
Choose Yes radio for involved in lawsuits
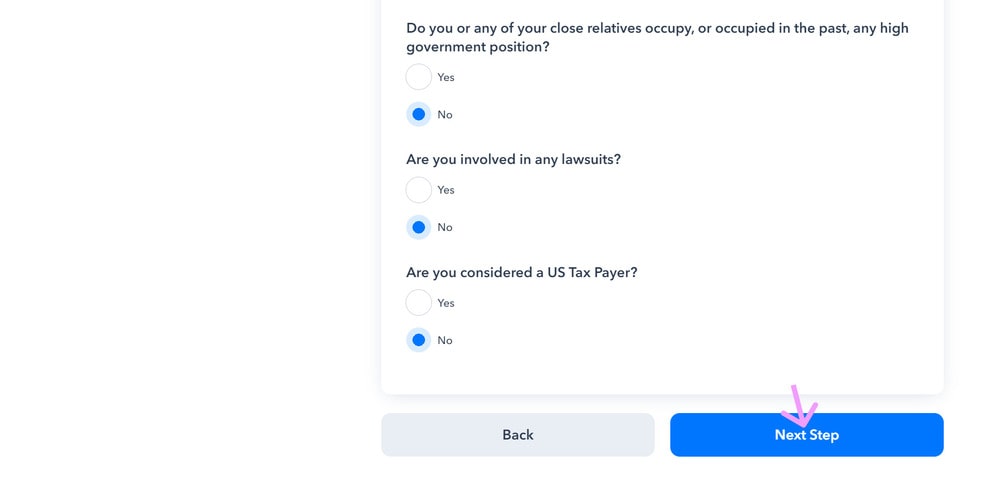pyautogui.click(x=419, y=190)
